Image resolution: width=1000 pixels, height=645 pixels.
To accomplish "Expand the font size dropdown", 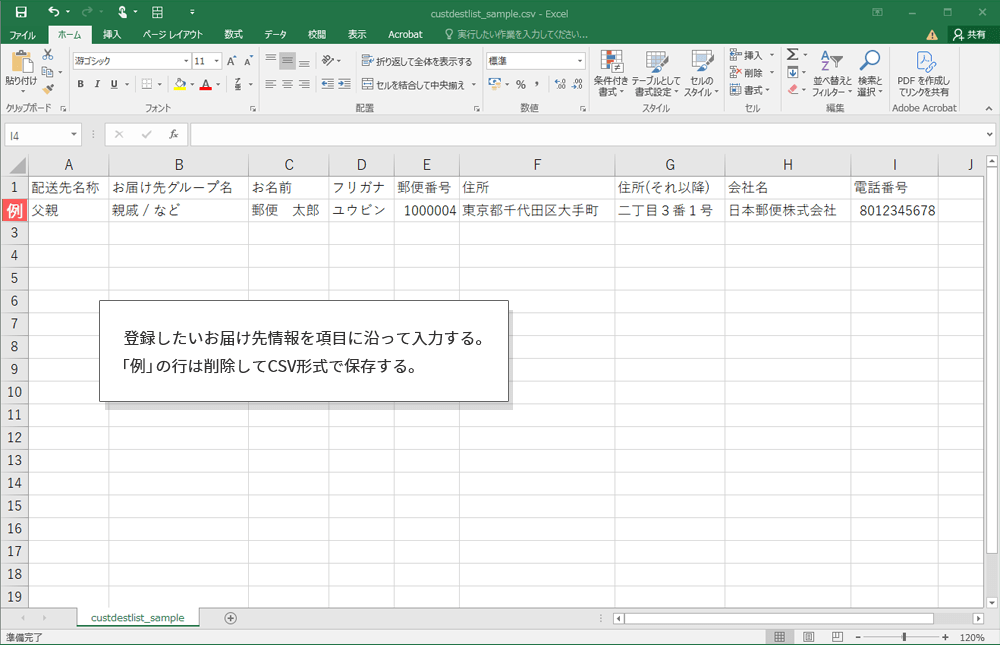I will click(217, 61).
